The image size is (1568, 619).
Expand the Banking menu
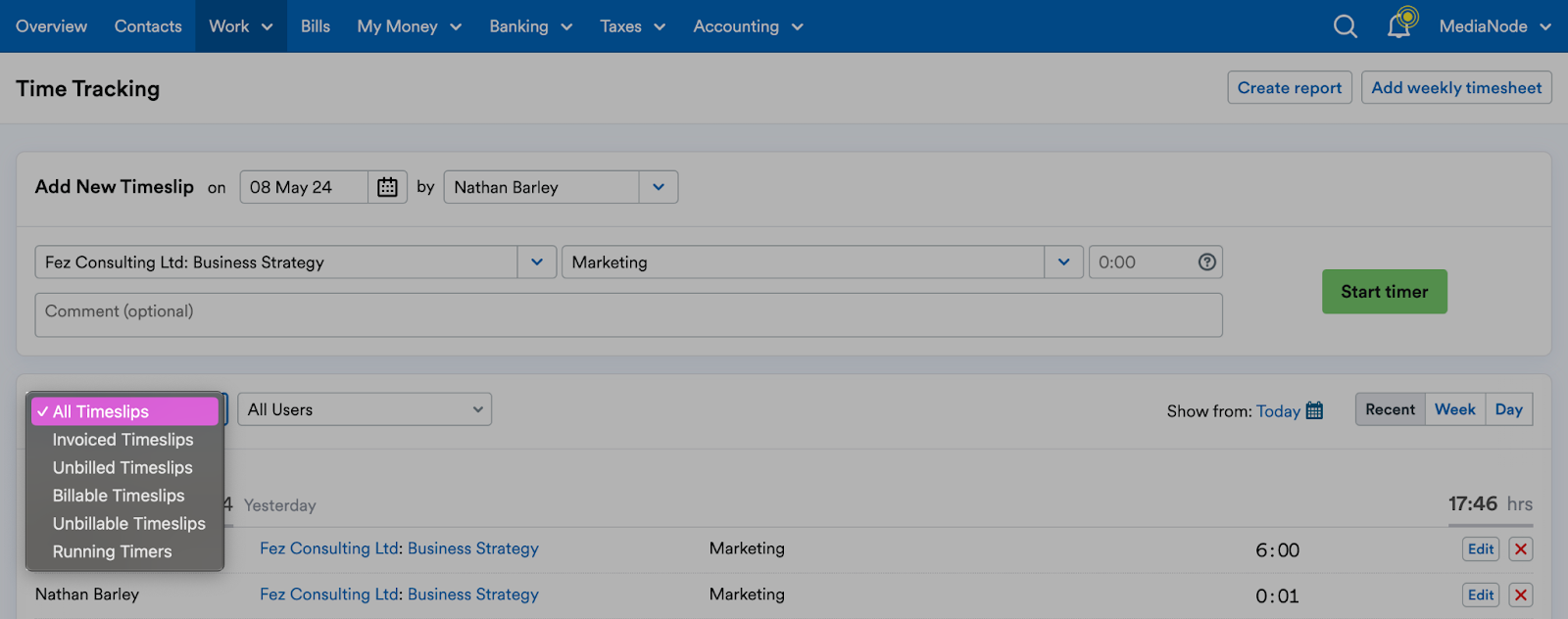[531, 26]
